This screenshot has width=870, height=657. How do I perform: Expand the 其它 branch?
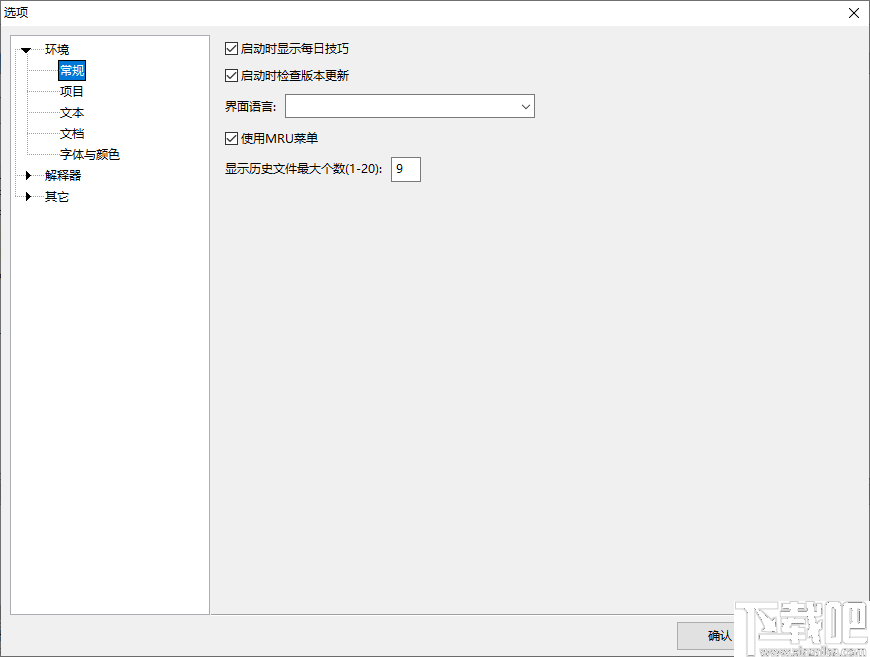coord(28,196)
